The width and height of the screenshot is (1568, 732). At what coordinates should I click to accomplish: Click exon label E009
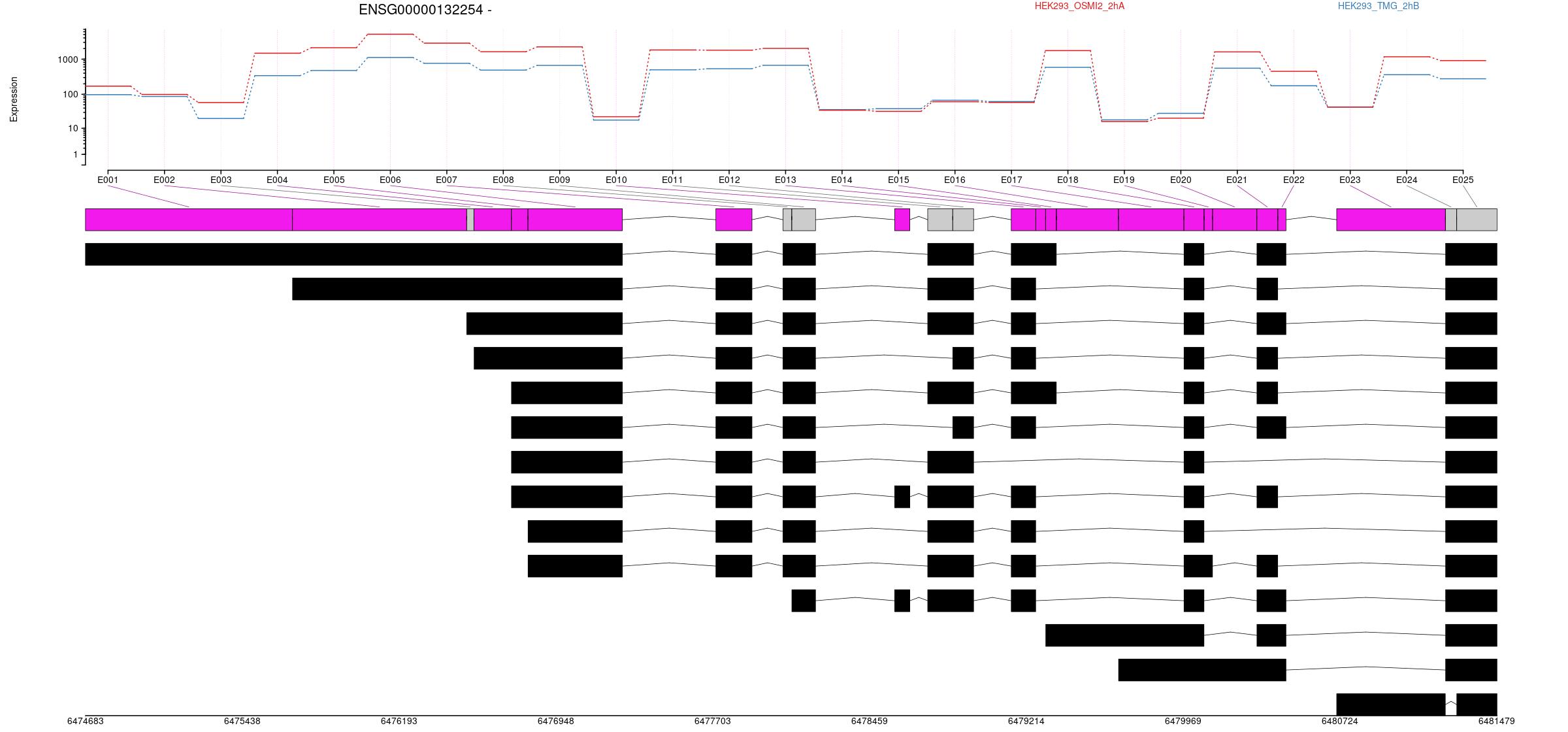559,180
